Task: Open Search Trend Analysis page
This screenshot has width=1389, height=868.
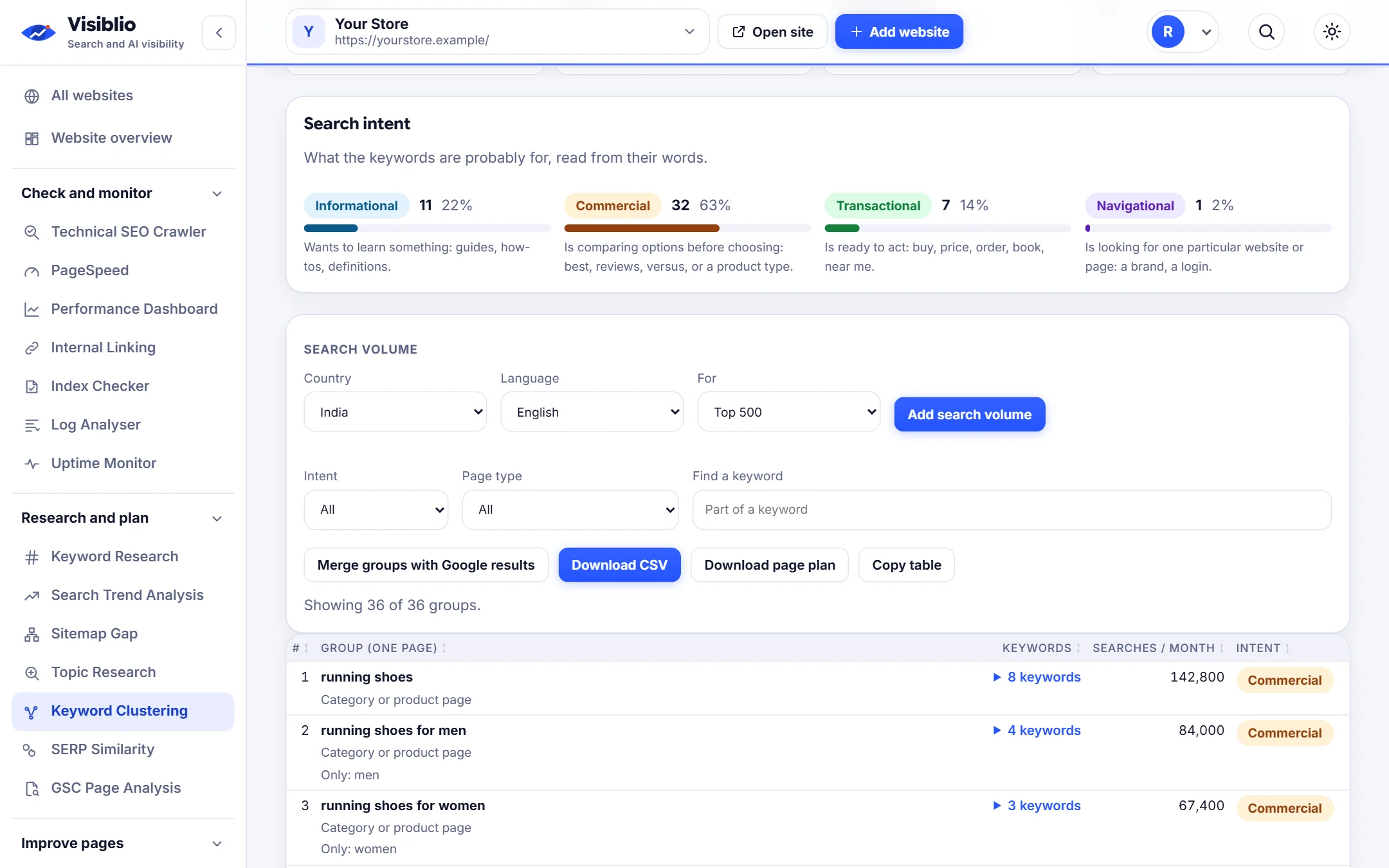Action: [123, 595]
